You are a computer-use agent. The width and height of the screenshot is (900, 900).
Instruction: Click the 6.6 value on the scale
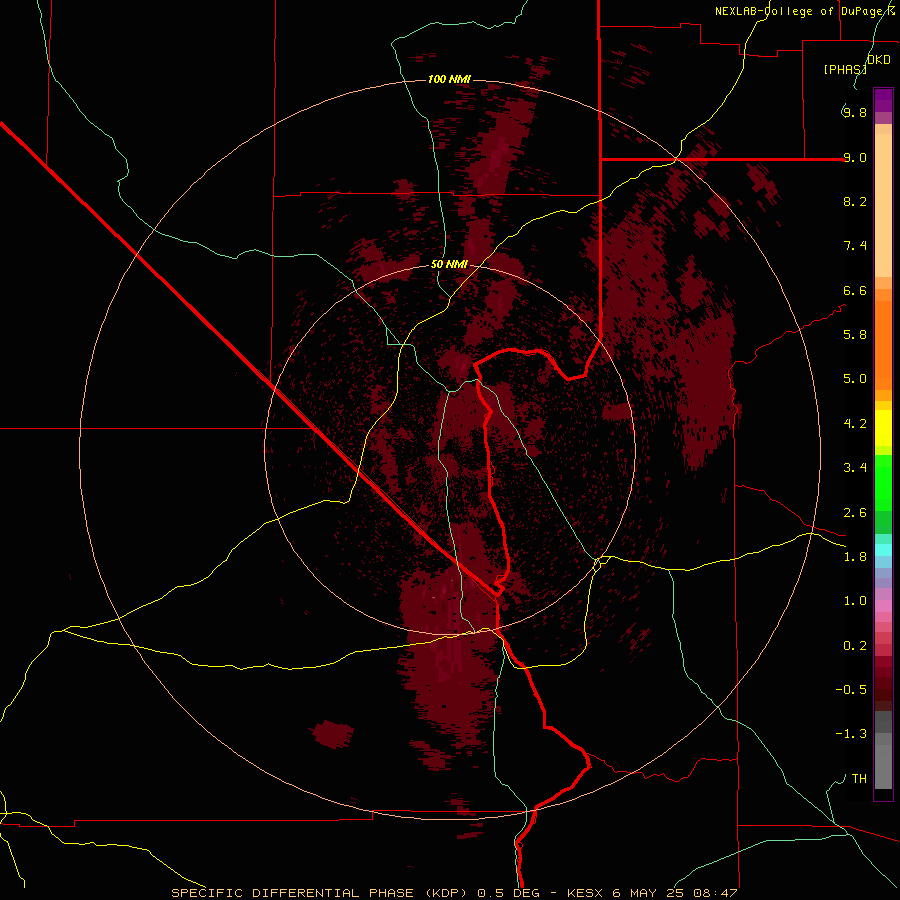click(855, 290)
